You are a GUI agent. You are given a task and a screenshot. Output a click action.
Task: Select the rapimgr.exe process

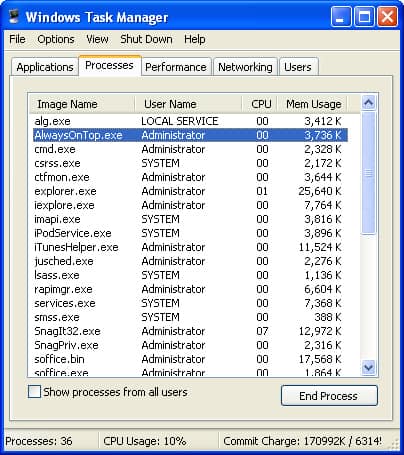[x=190, y=289]
